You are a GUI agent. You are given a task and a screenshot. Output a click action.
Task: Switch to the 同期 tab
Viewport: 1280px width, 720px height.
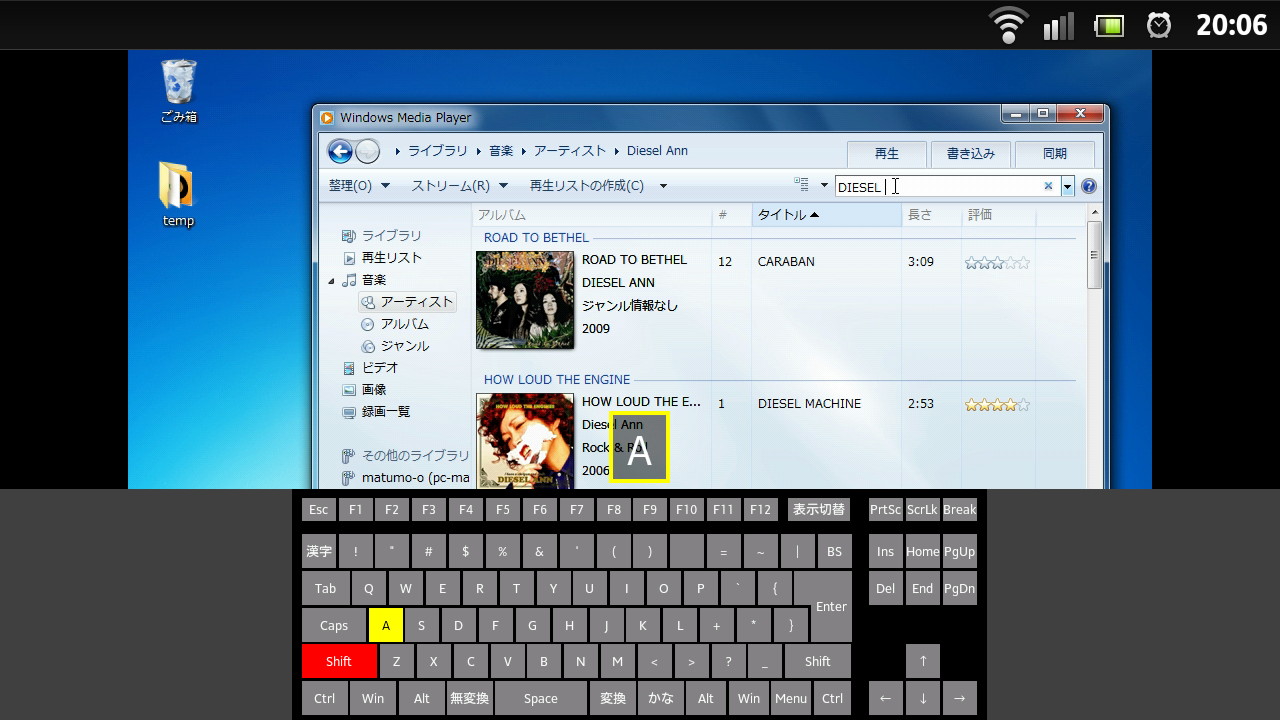click(x=1054, y=153)
